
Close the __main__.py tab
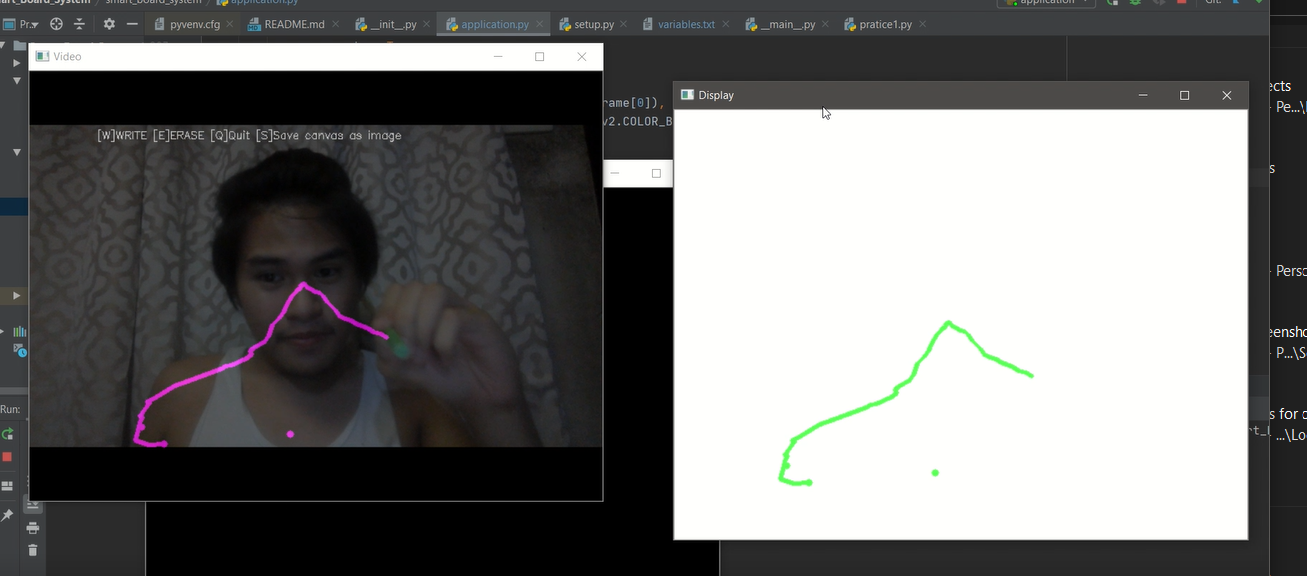(826, 24)
